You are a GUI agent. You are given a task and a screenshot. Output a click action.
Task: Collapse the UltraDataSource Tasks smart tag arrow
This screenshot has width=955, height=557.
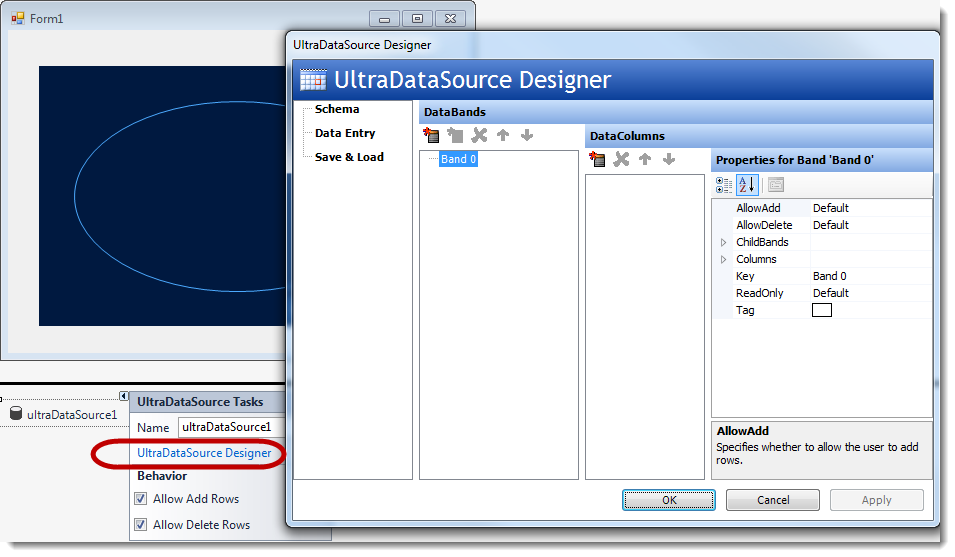(x=123, y=396)
